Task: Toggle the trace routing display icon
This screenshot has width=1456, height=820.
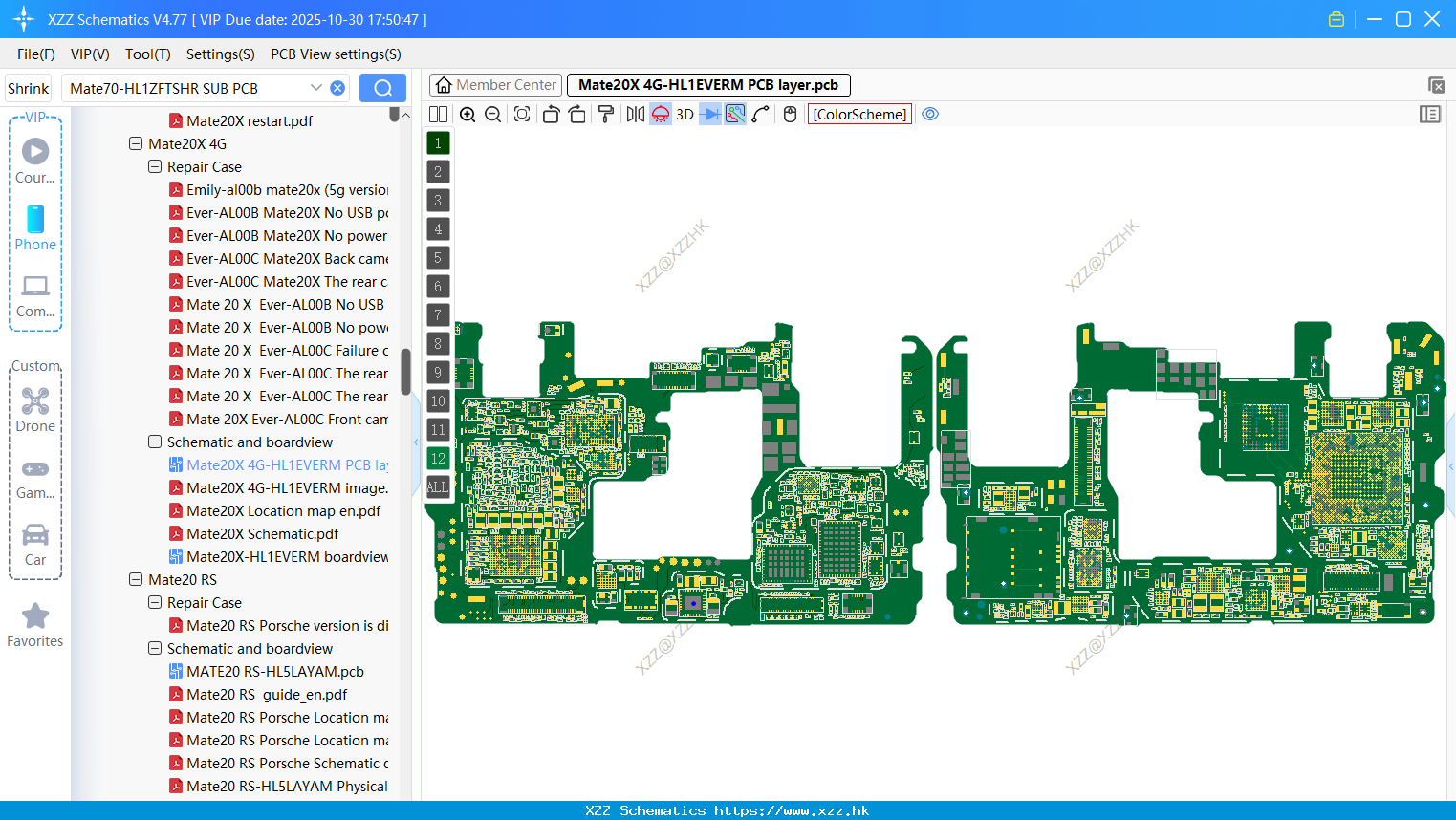Action: [x=735, y=115]
